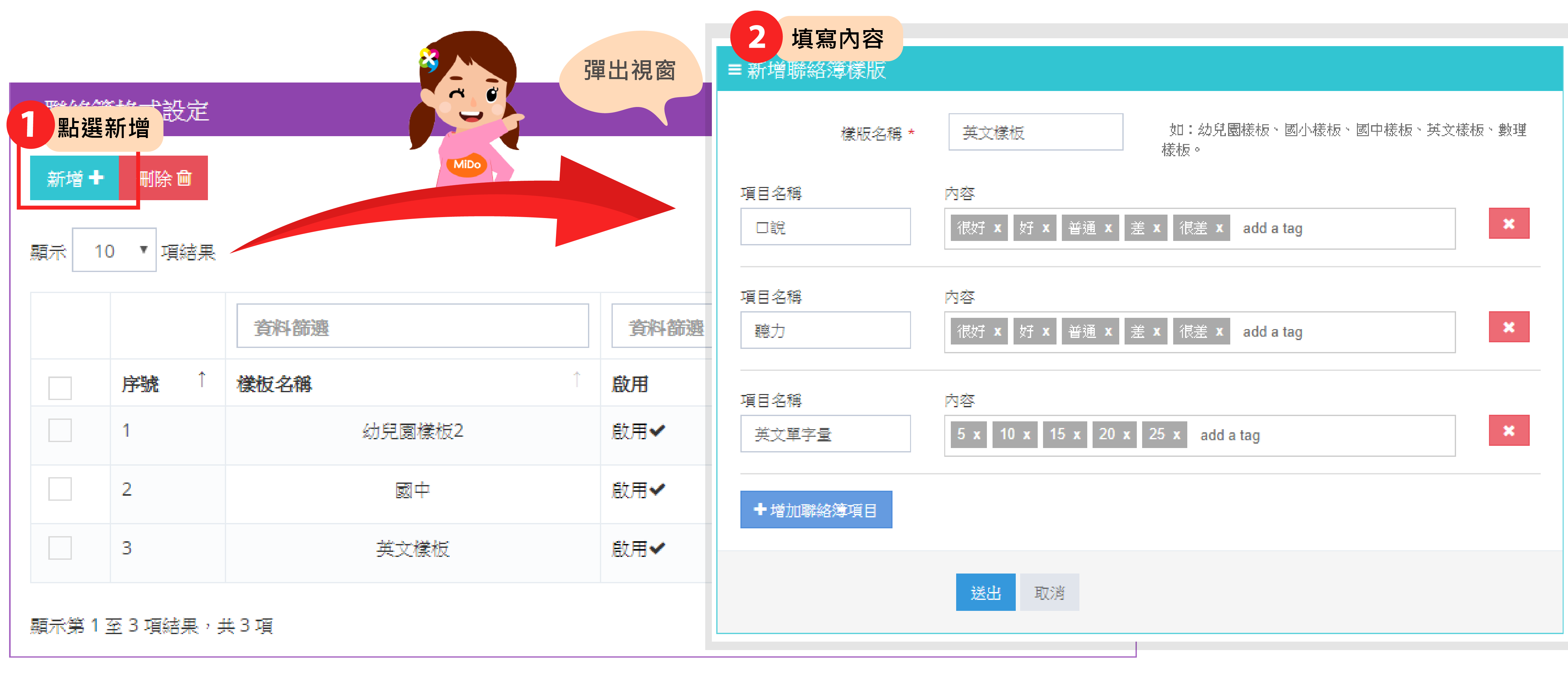Remove the 10 tag from 英文單字量
1568x678 pixels.
pos(1026,434)
